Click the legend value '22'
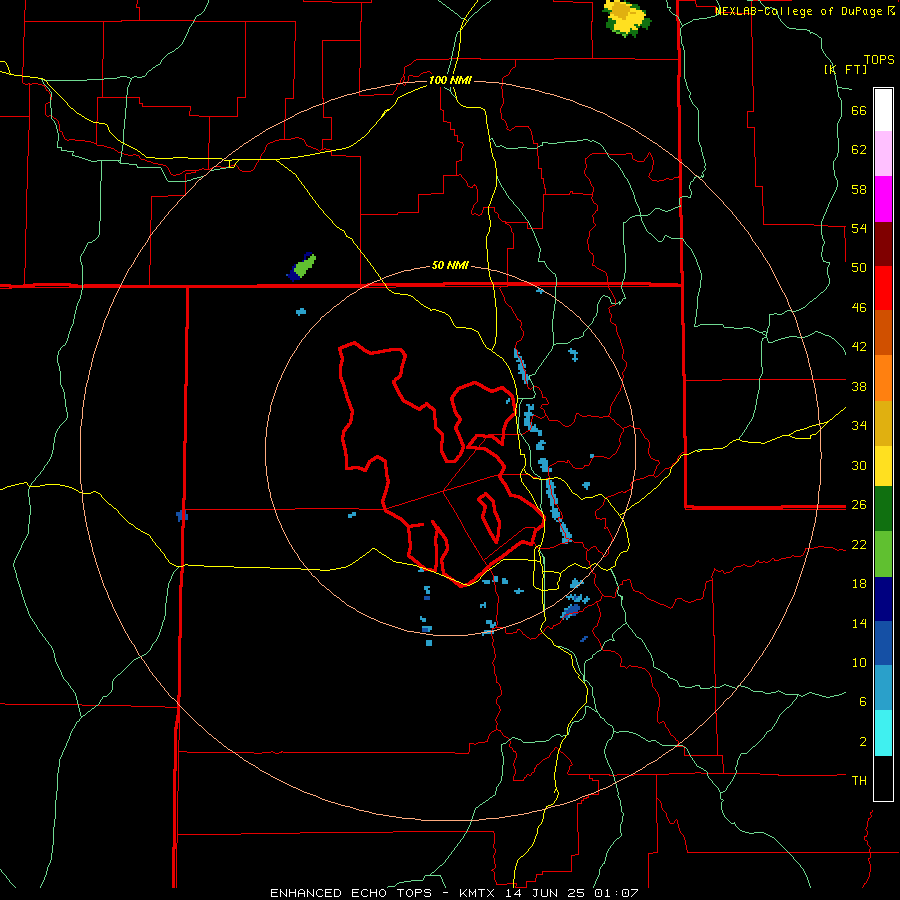 click(859, 544)
